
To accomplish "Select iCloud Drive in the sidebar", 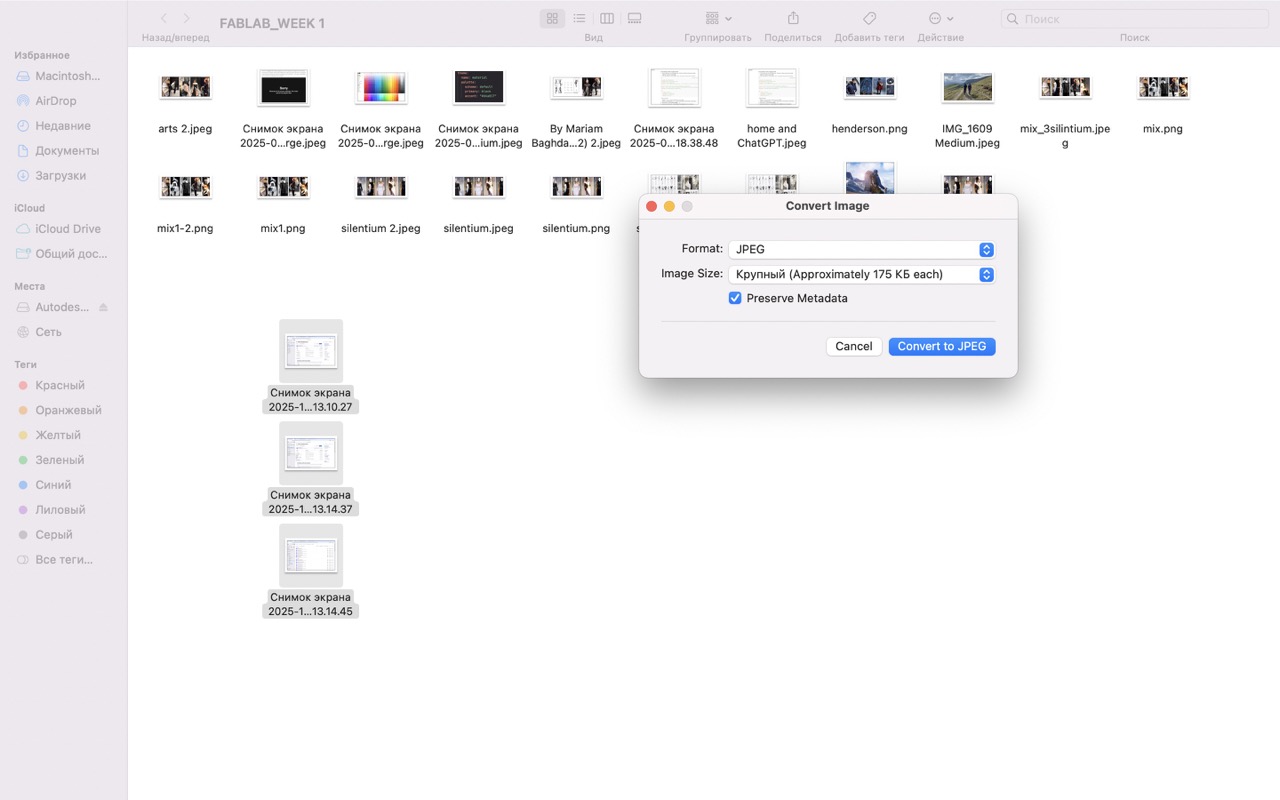I will [67, 229].
